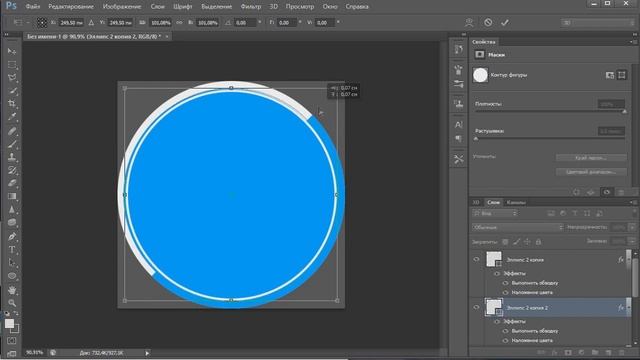Cancel the transform operation
This screenshot has width=640, height=360.
(488, 23)
